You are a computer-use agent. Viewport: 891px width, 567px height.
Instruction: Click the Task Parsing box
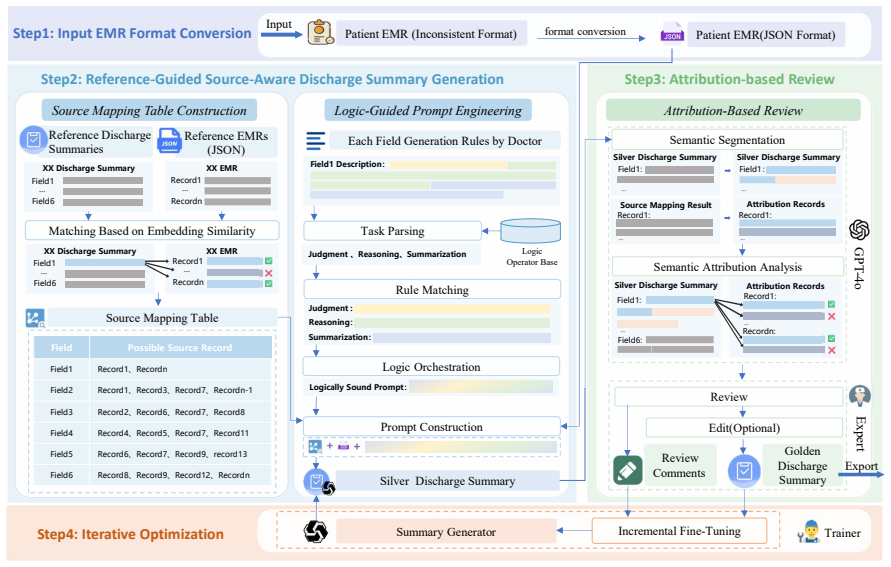point(393,231)
